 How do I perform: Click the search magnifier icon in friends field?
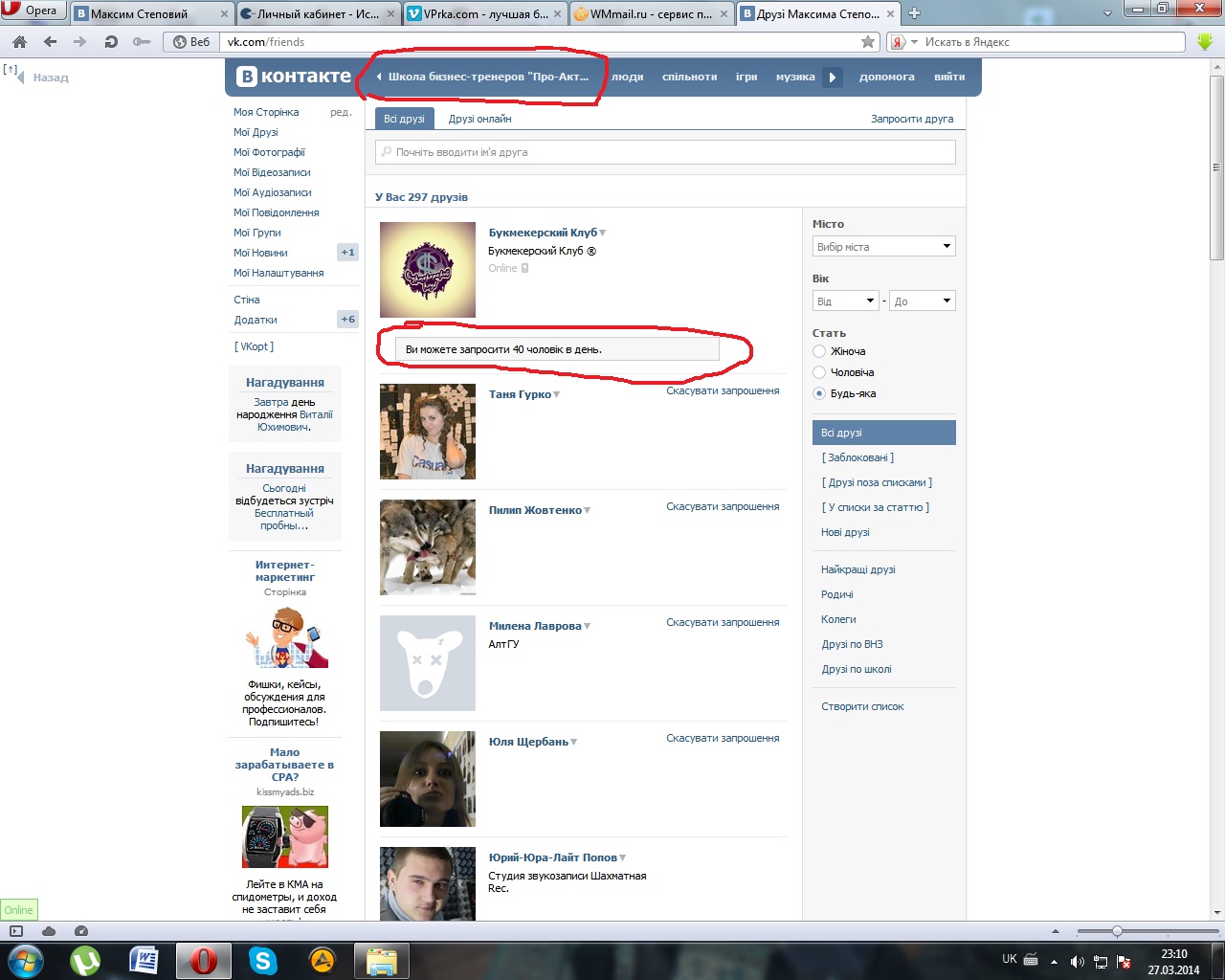pyautogui.click(x=386, y=152)
